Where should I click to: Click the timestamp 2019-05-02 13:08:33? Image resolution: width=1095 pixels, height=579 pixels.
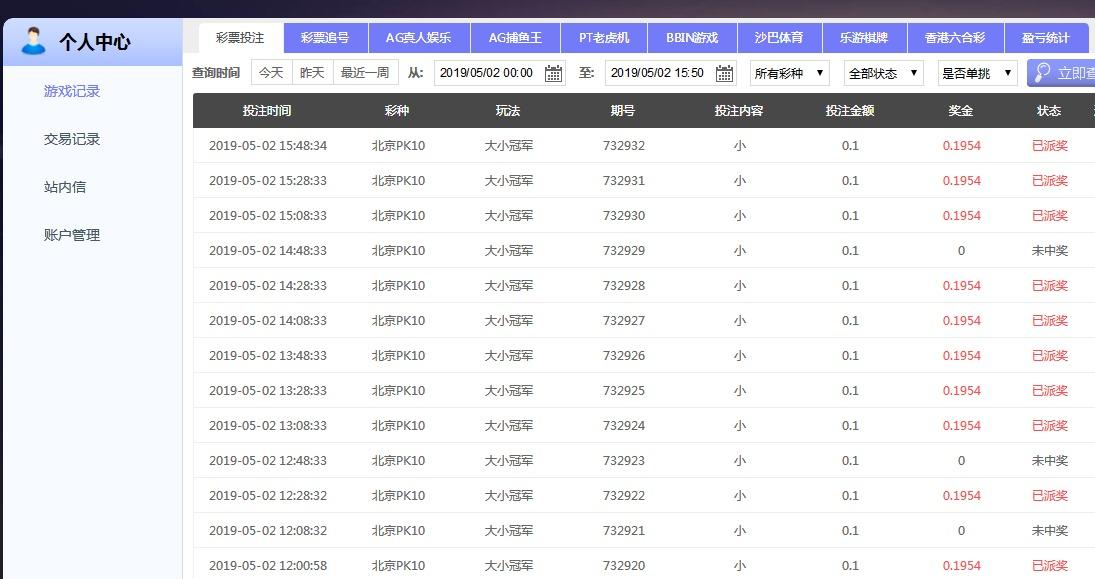point(267,425)
